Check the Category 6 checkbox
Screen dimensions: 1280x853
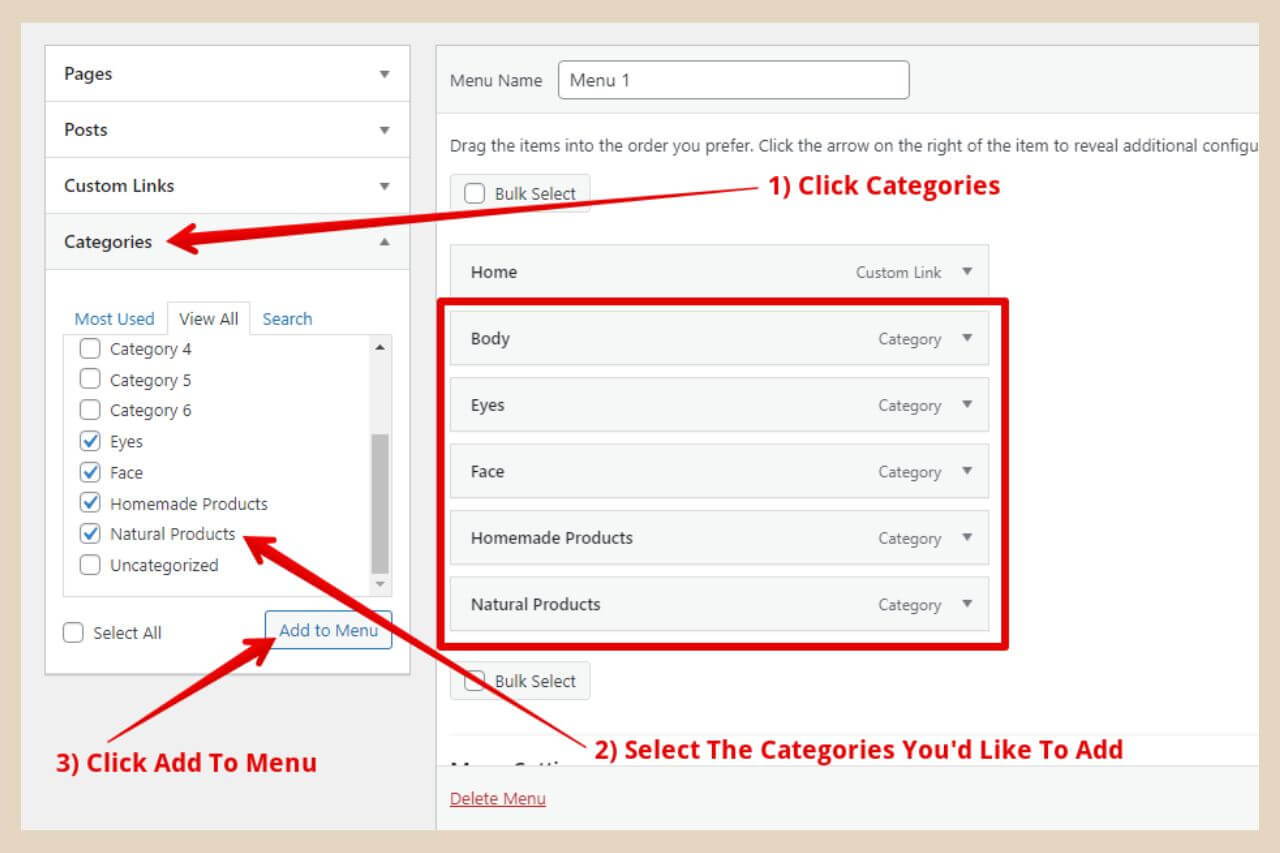point(90,410)
